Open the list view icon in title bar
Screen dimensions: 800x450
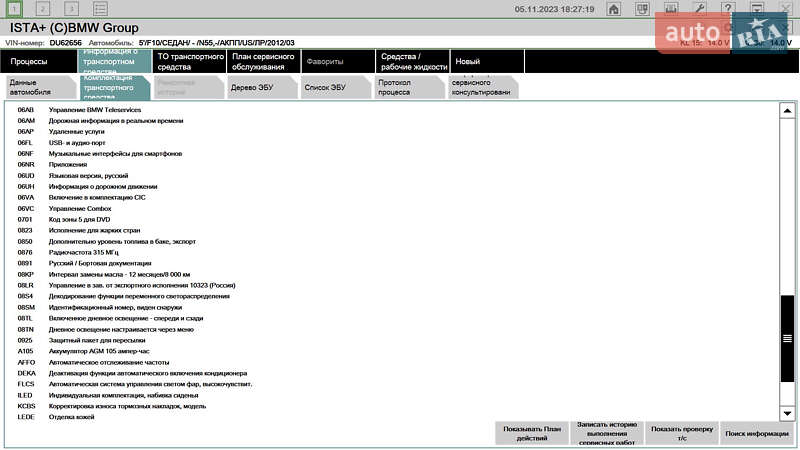(100, 8)
